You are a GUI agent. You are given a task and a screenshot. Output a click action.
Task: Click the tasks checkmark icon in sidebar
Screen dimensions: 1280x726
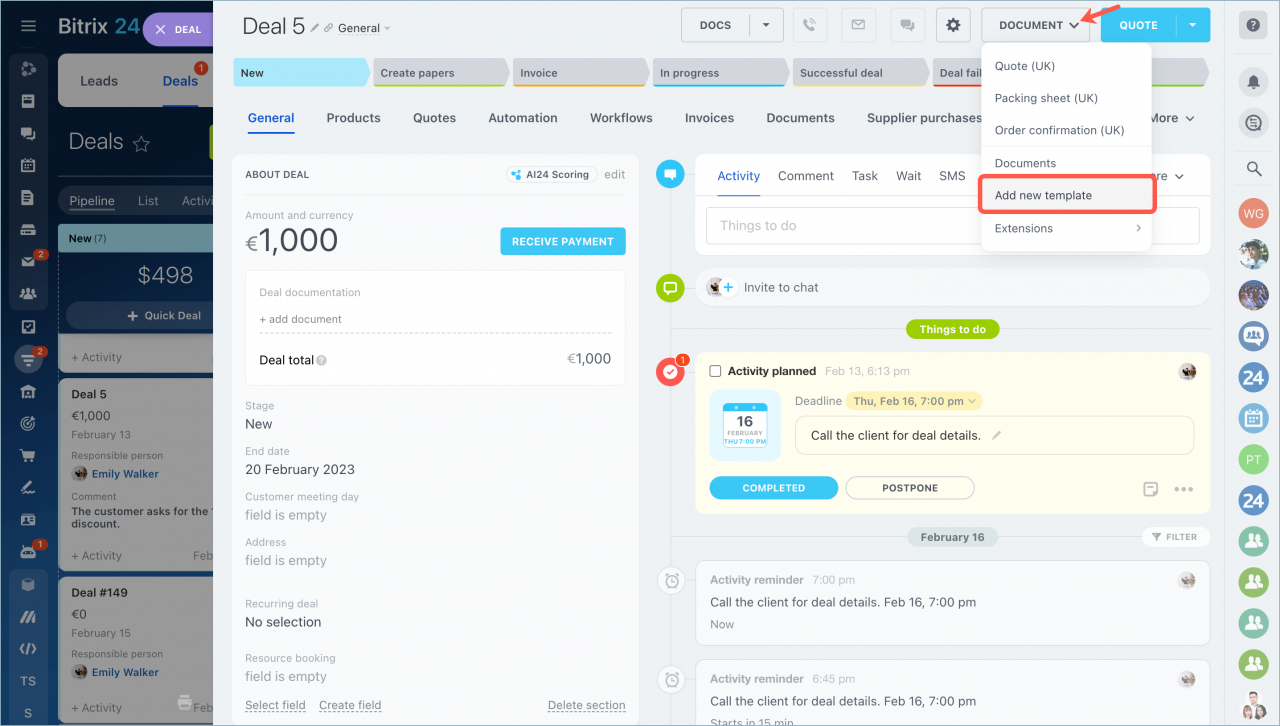[x=28, y=326]
